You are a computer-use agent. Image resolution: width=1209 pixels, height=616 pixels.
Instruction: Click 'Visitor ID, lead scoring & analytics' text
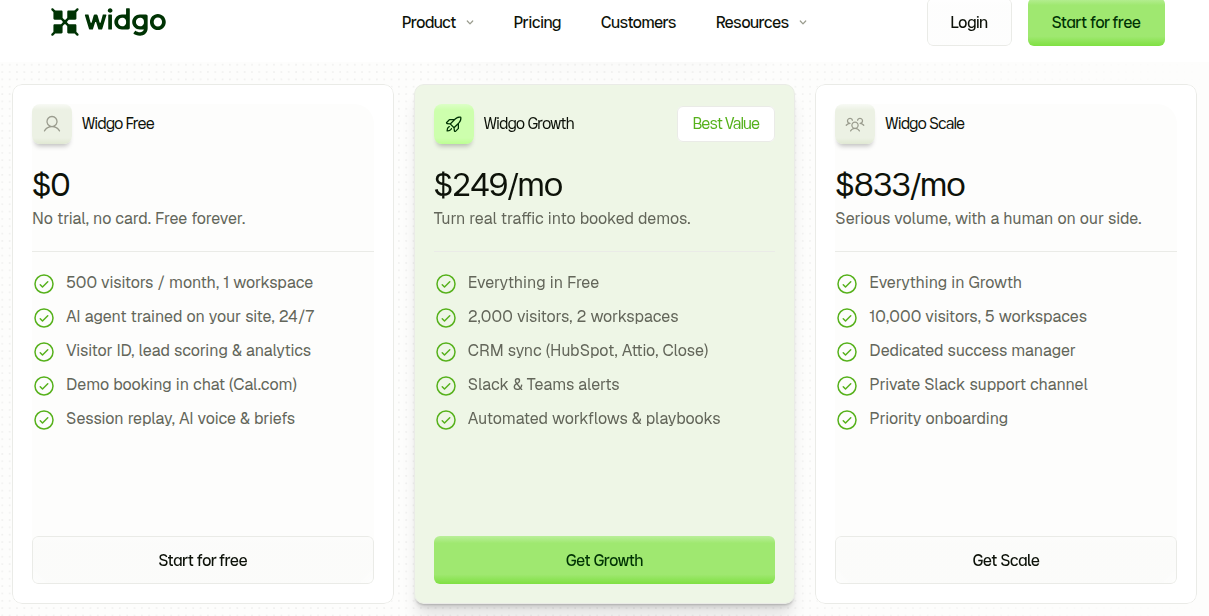189,351
